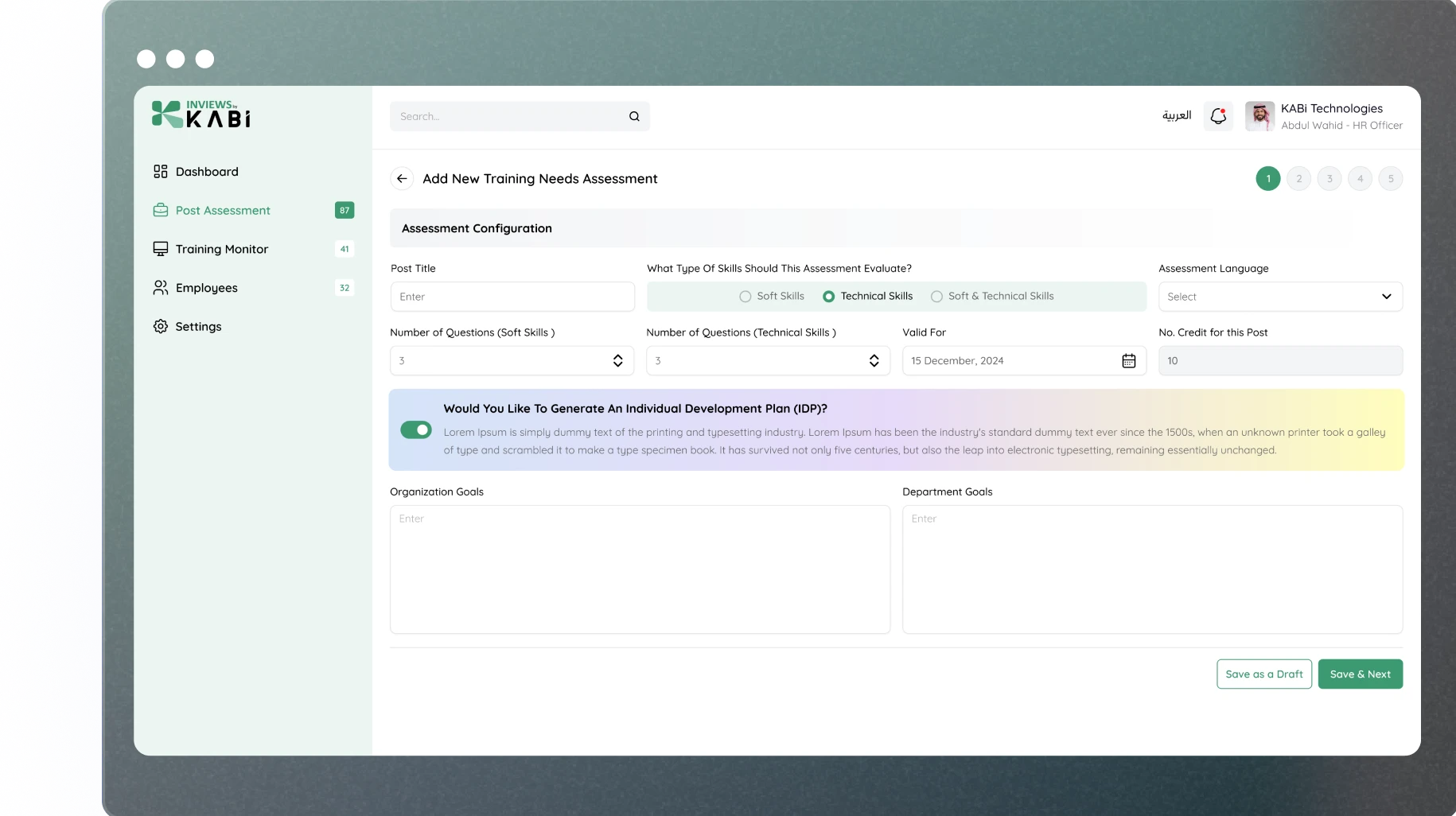Click the Dashboard grid icon
This screenshot has height=816, width=1456.
(161, 172)
